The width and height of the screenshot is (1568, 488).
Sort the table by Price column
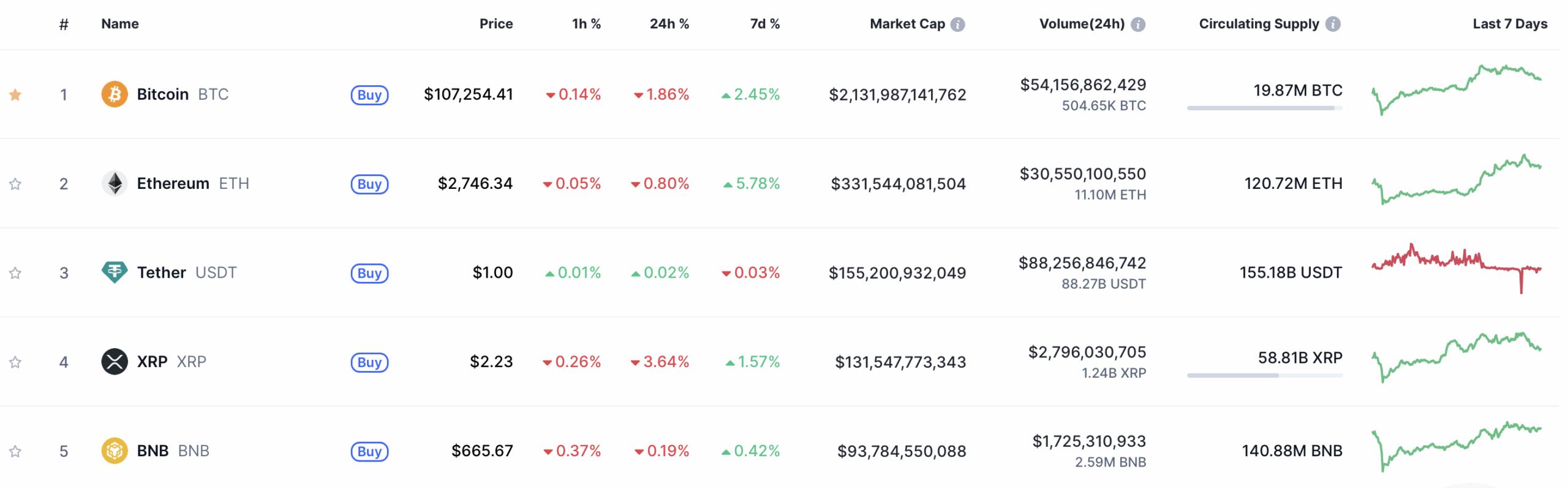[497, 24]
